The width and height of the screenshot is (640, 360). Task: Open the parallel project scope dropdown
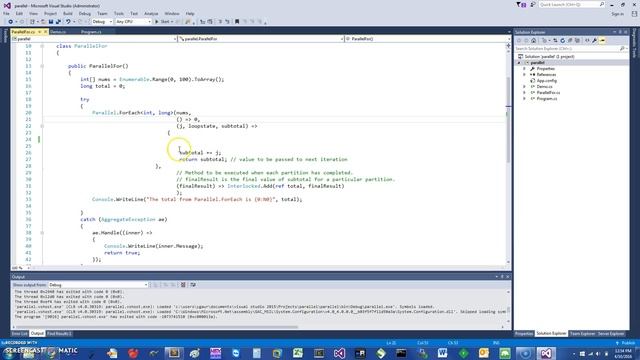(x=94, y=39)
